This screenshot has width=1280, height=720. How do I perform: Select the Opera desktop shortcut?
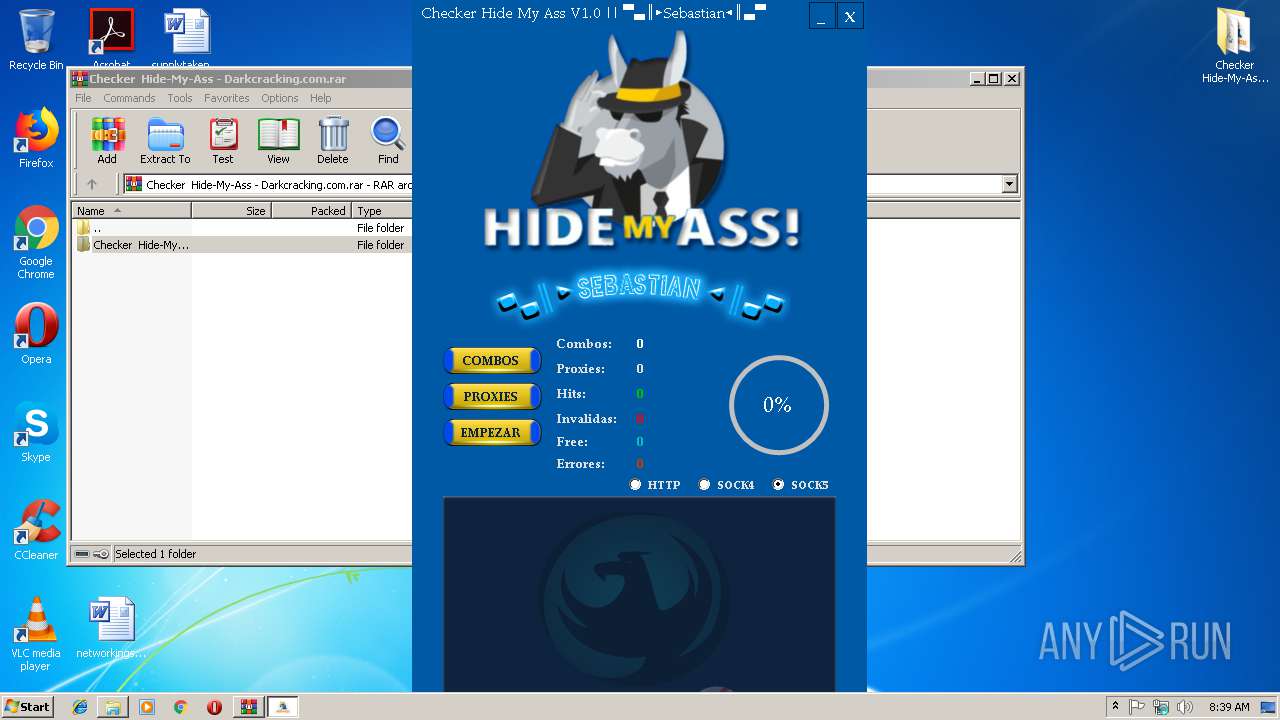coord(36,334)
